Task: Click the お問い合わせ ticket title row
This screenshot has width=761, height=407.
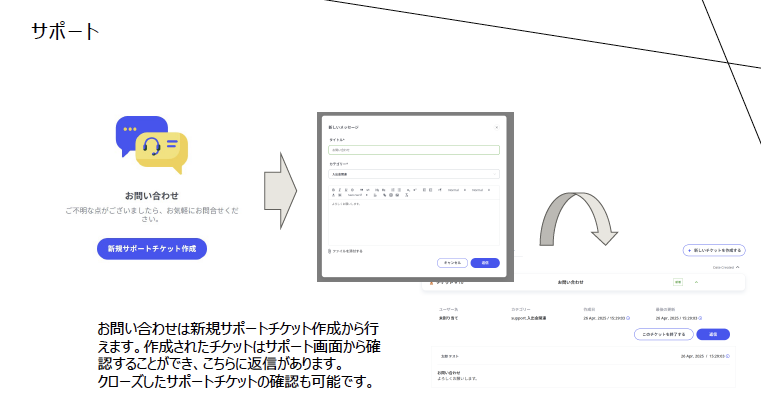Action: 570,283
